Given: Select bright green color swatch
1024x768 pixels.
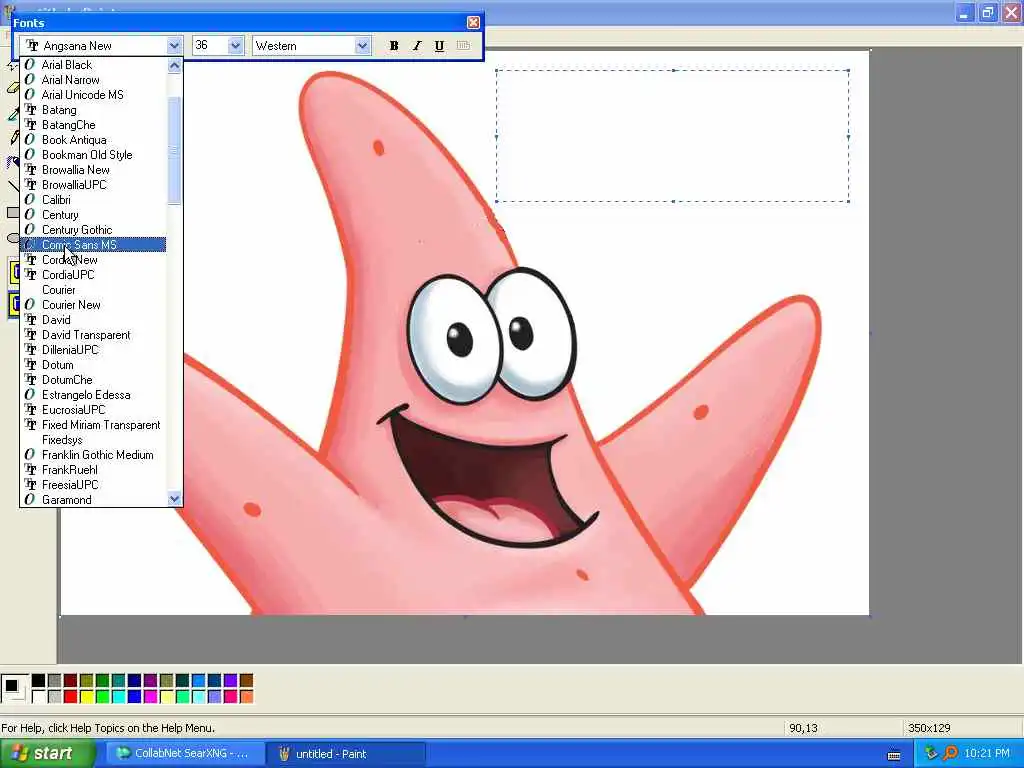Looking at the screenshot, I should [x=103, y=696].
